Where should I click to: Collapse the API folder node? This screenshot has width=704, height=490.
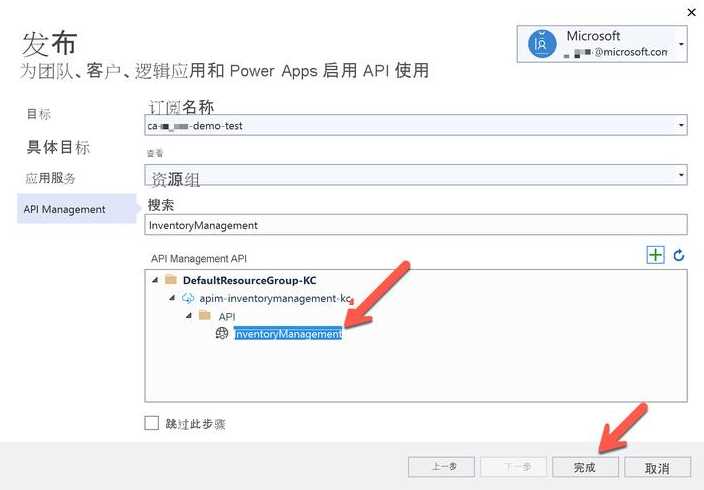[x=189, y=316]
